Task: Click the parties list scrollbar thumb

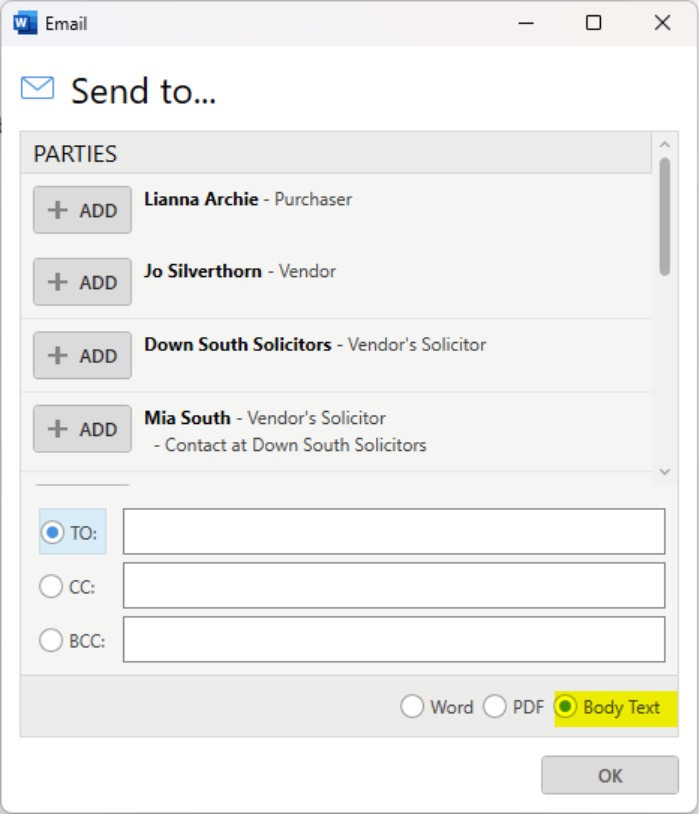Action: click(x=665, y=215)
